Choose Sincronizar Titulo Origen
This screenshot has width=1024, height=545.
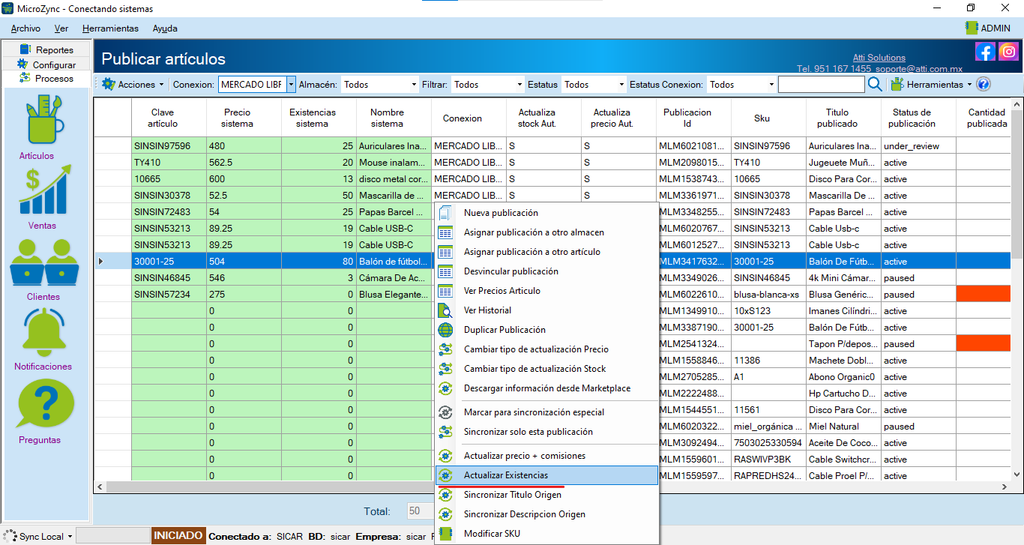coord(547,495)
